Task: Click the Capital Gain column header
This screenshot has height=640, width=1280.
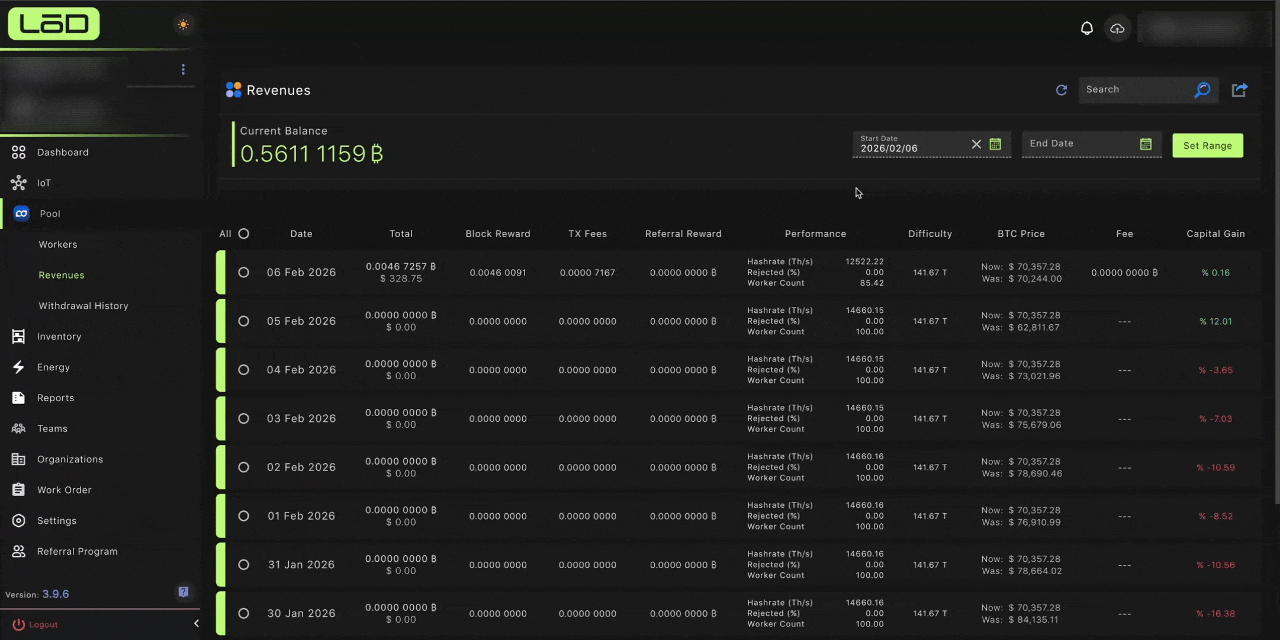Action: click(x=1216, y=234)
